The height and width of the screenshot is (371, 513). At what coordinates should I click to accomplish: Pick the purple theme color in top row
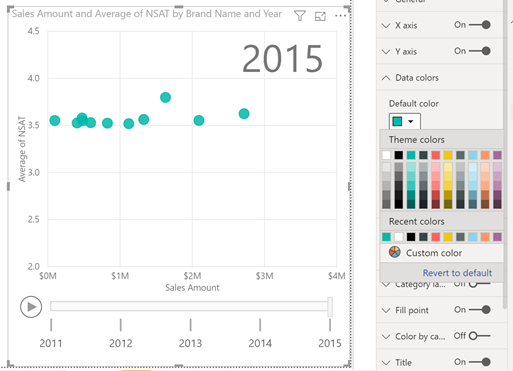[497, 155]
